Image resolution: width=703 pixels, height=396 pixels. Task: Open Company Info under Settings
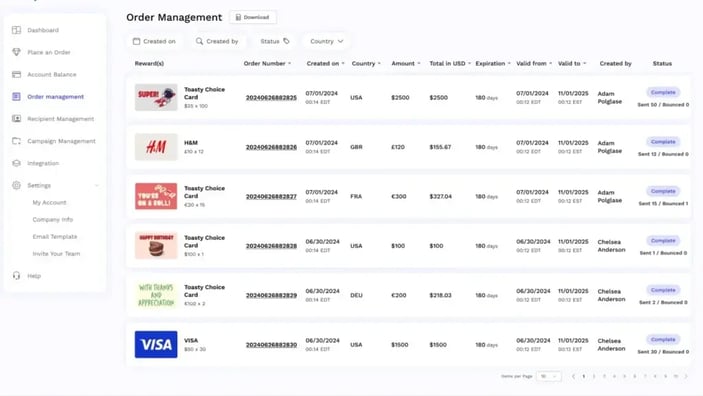tap(52, 219)
